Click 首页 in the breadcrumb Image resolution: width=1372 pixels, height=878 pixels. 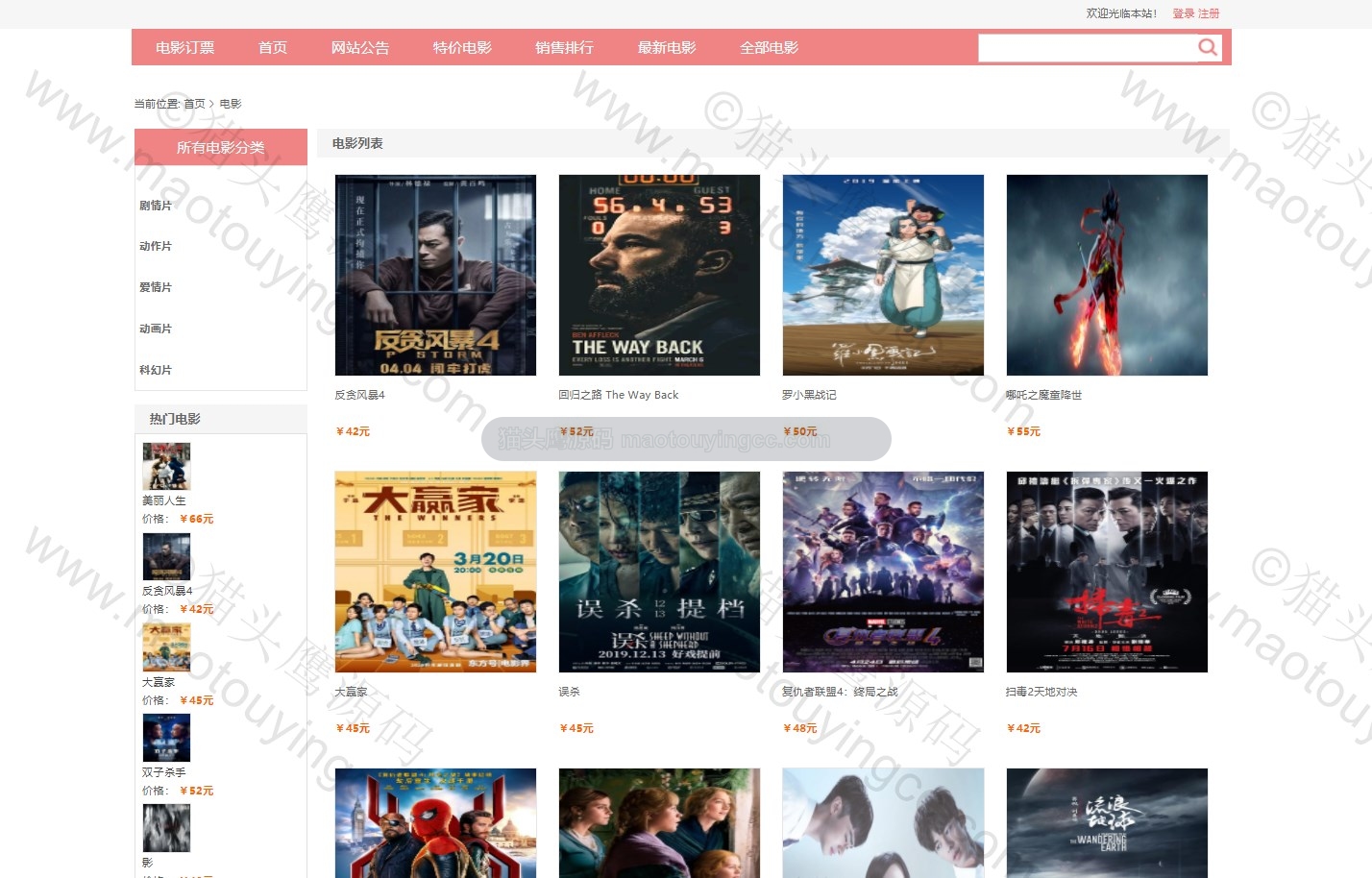pyautogui.click(x=194, y=104)
